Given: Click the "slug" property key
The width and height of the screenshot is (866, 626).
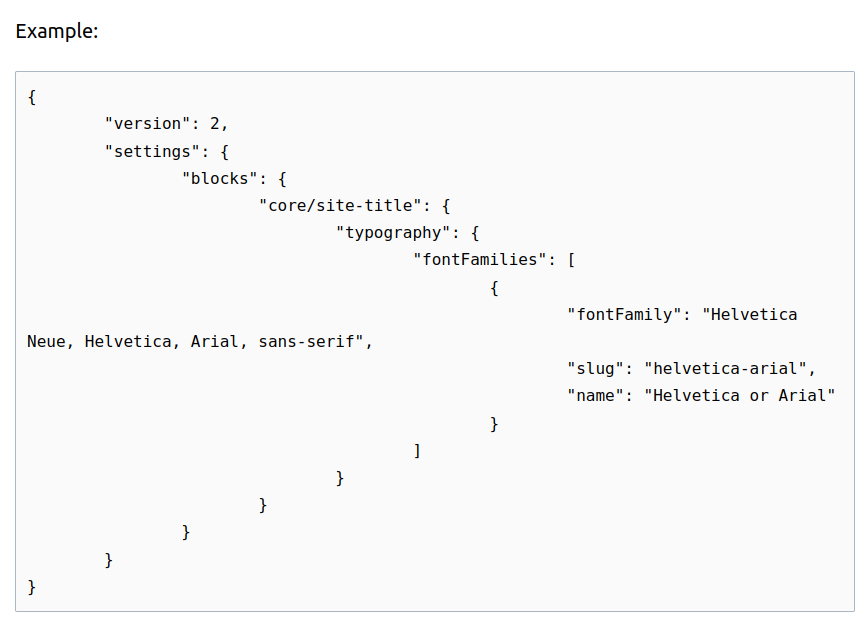Looking at the screenshot, I should [x=595, y=369].
